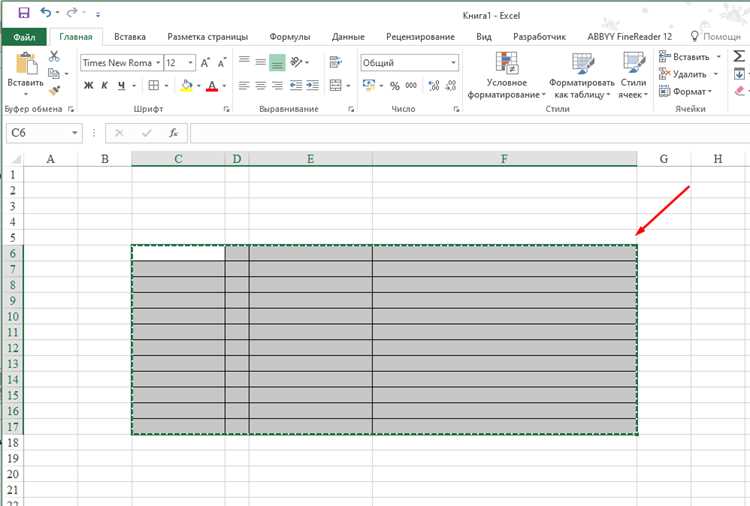The height and width of the screenshot is (506, 750).
Task: Open the Файл tab
Action: coord(24,37)
